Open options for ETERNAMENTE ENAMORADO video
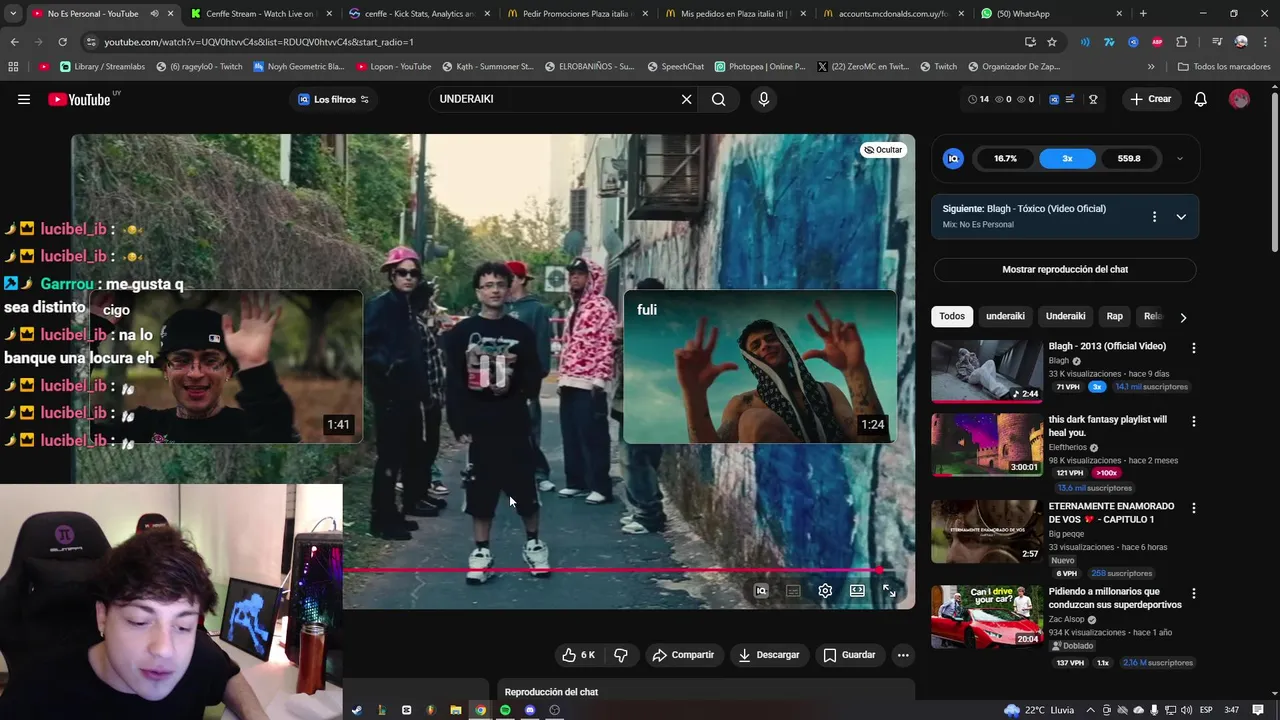 point(1193,508)
